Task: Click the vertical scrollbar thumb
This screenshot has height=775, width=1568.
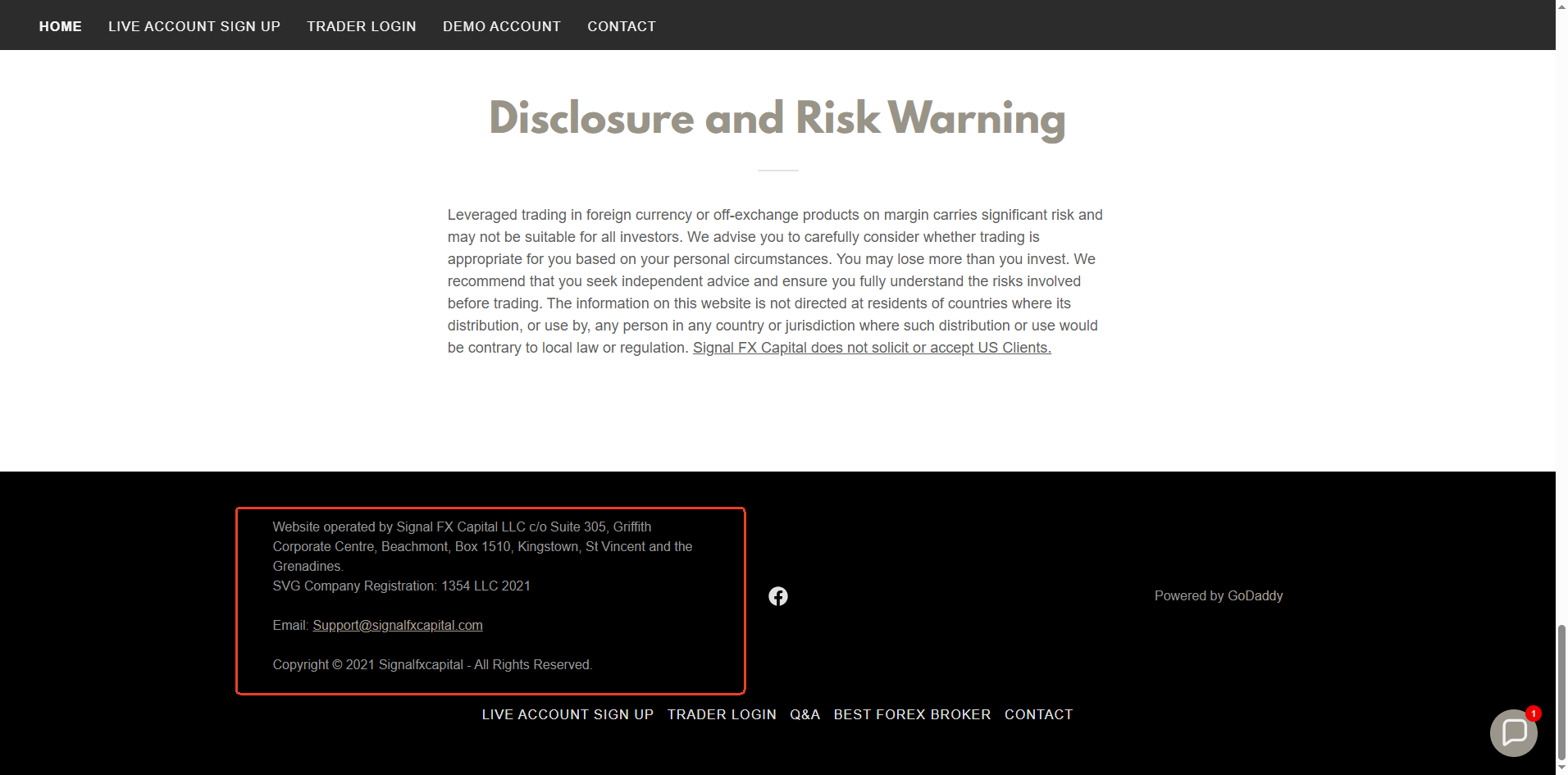Action: coord(1561,691)
